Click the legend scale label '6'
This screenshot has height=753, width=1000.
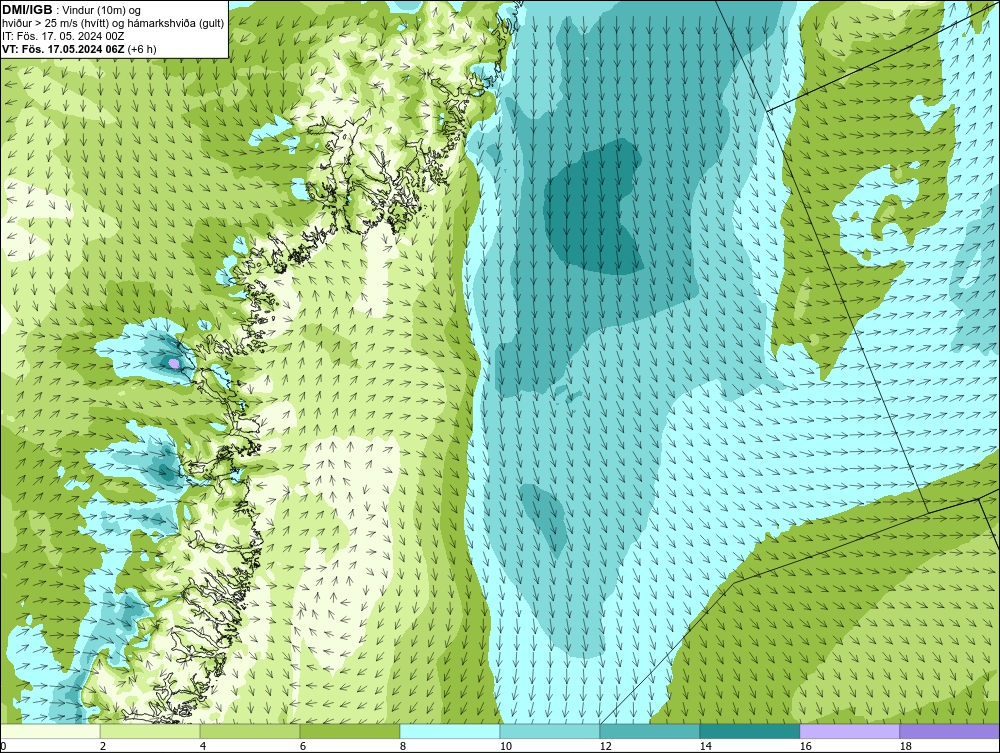302,746
